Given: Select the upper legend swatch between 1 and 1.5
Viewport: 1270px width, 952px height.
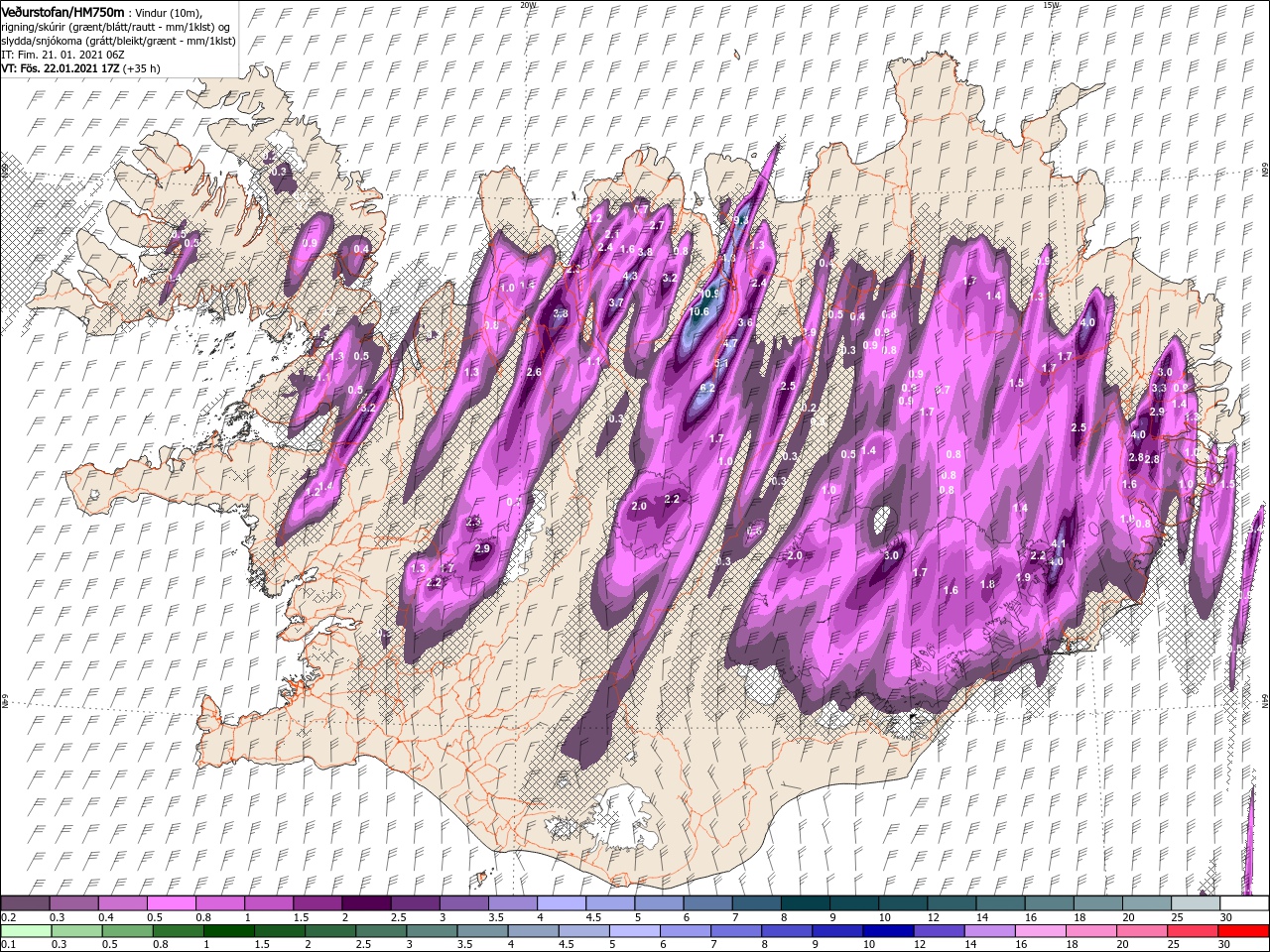Looking at the screenshot, I should coord(268,903).
